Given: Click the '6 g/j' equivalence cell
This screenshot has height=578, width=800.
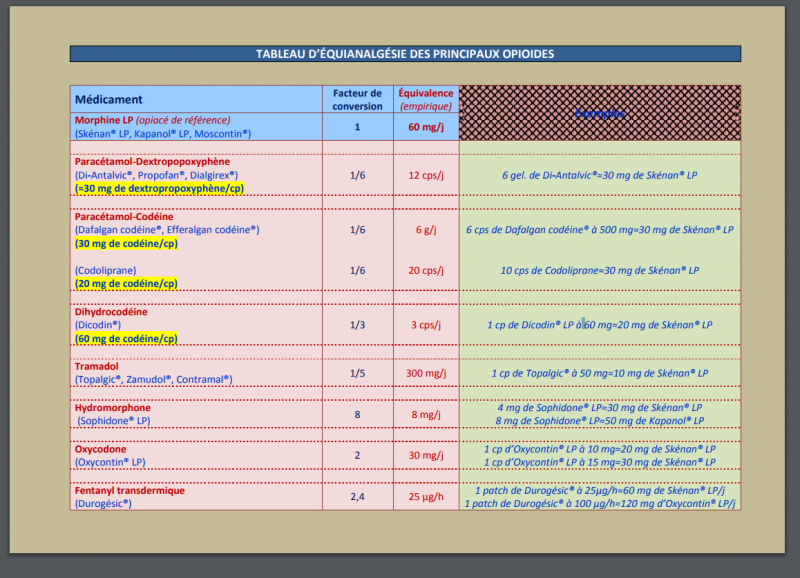Looking at the screenshot, I should [x=426, y=229].
